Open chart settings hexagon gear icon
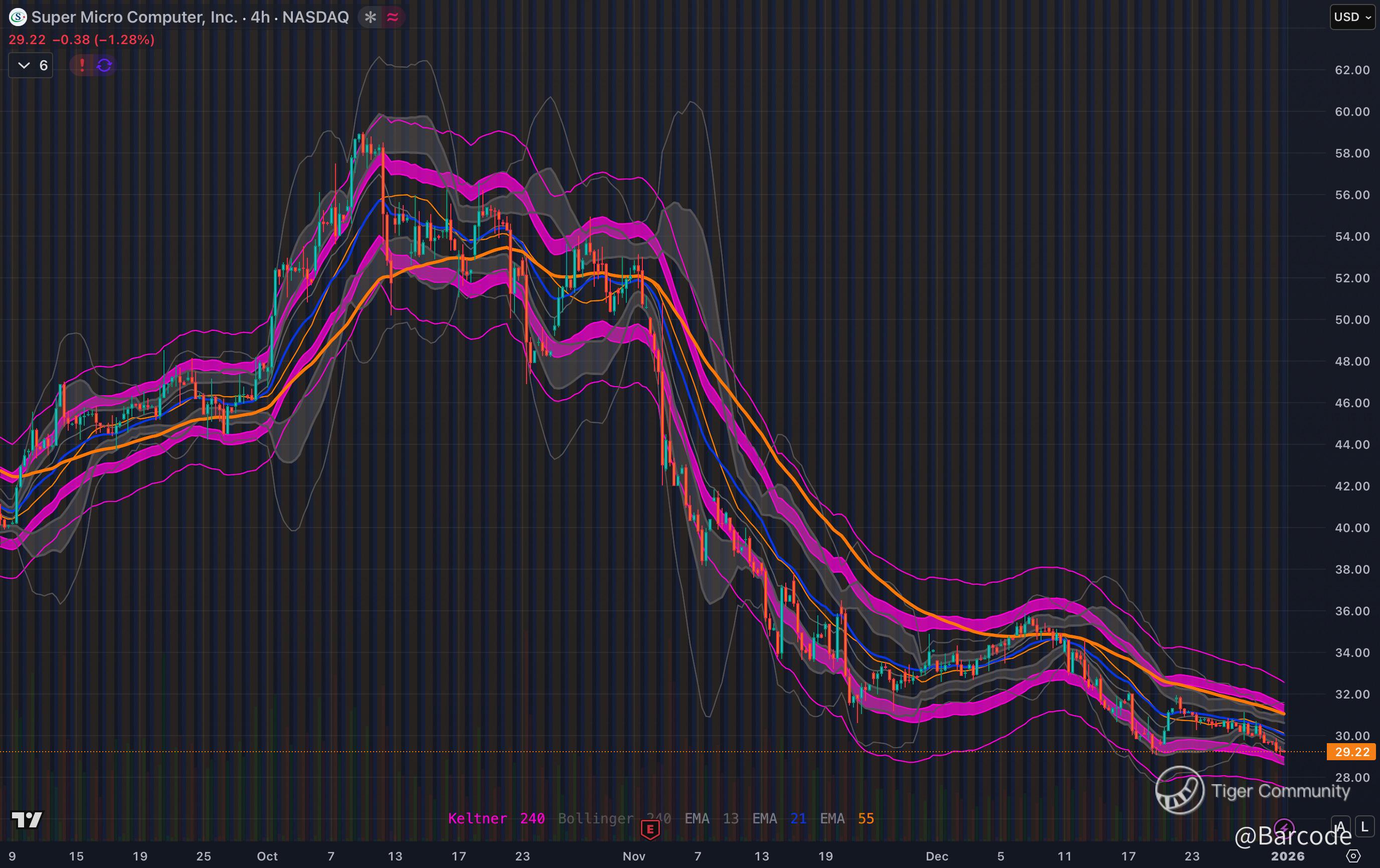 (x=1353, y=856)
